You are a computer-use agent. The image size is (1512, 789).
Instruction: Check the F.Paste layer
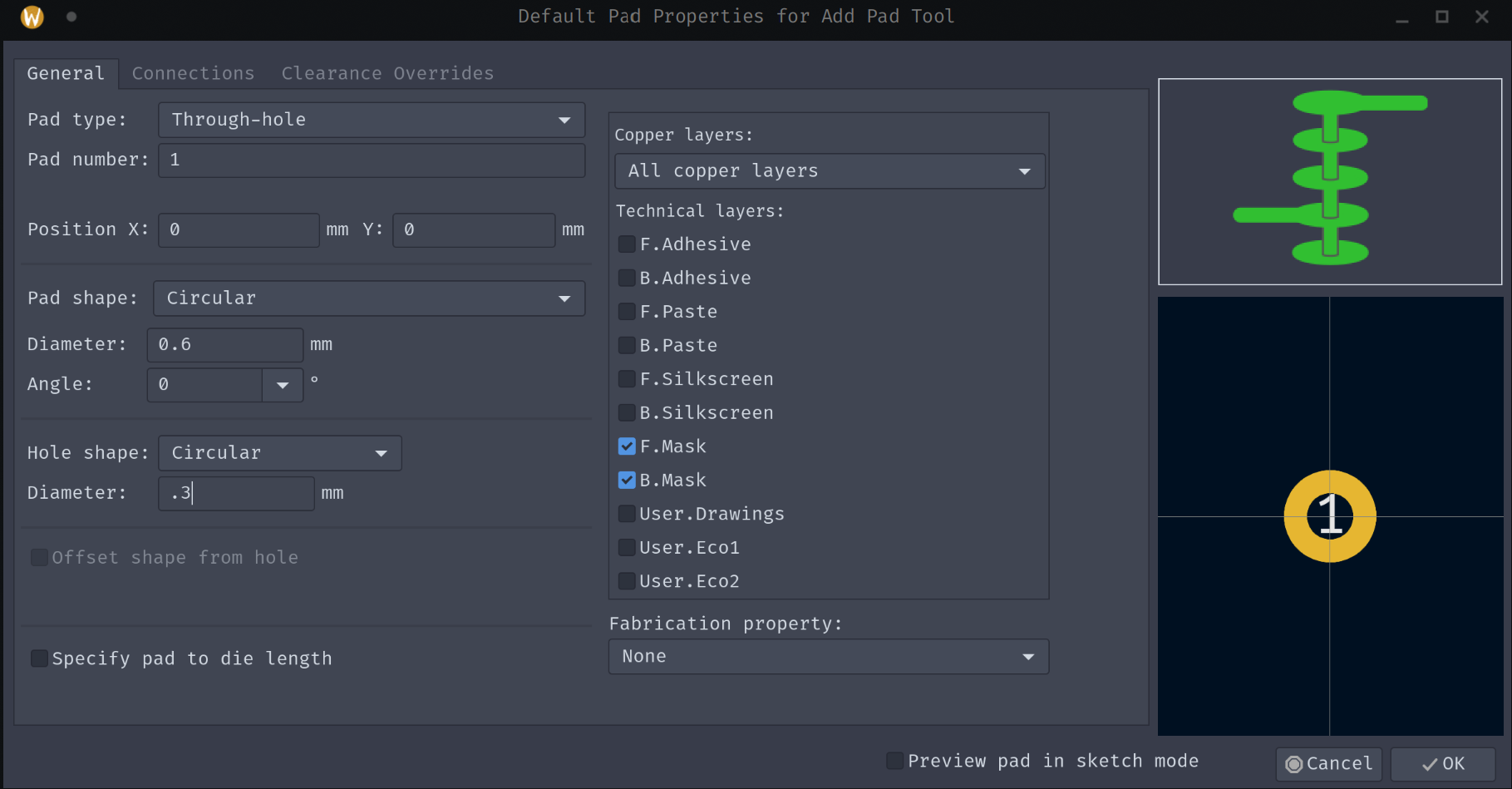pyautogui.click(x=627, y=312)
